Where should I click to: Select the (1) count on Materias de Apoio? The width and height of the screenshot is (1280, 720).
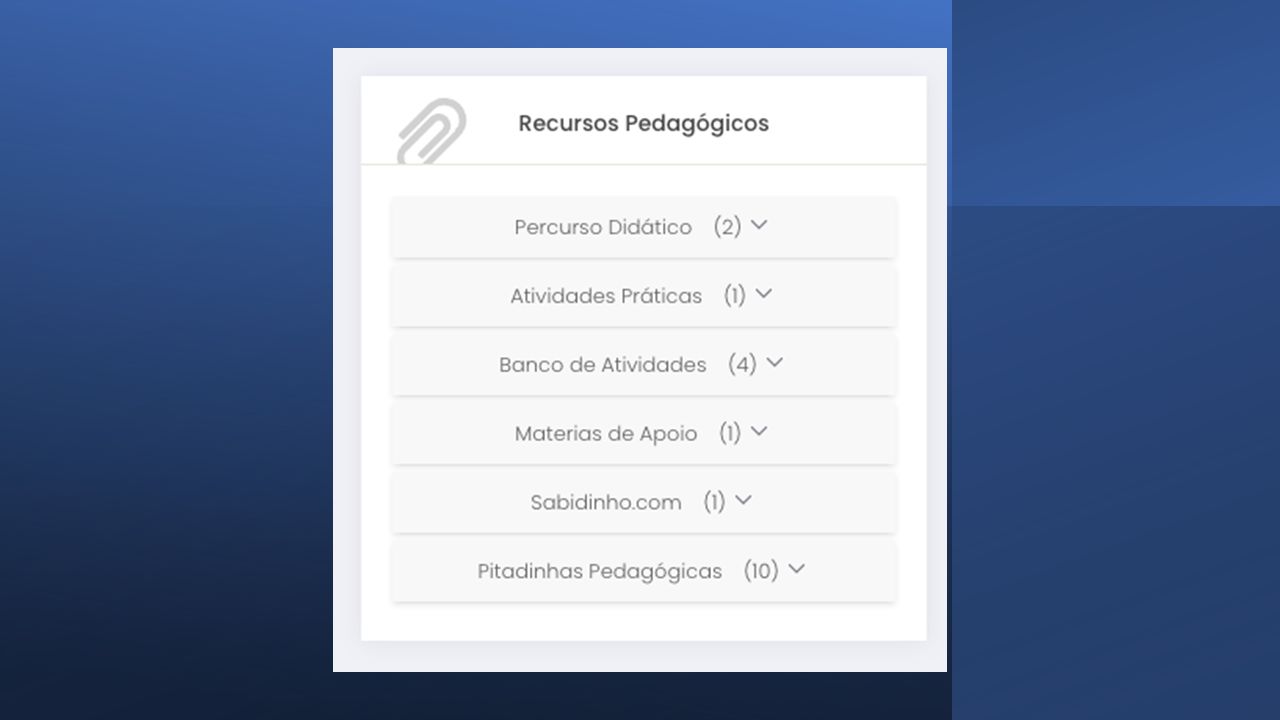coord(730,434)
